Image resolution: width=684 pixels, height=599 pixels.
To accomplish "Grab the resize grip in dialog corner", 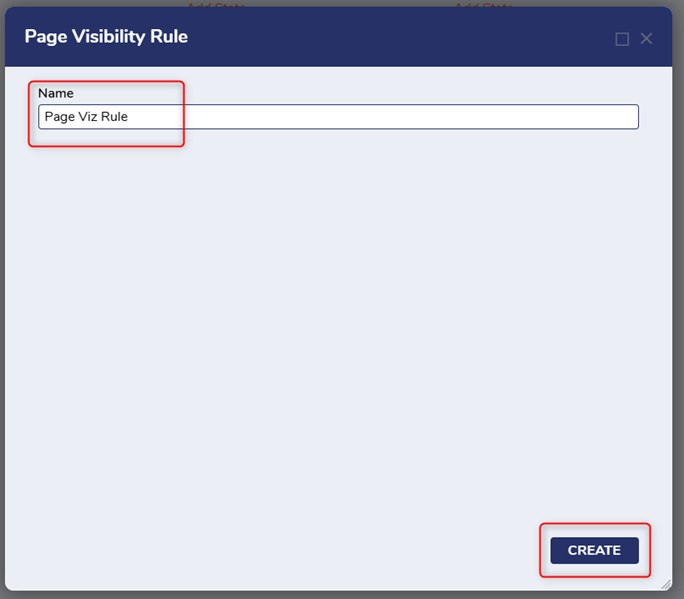I will 666,584.
